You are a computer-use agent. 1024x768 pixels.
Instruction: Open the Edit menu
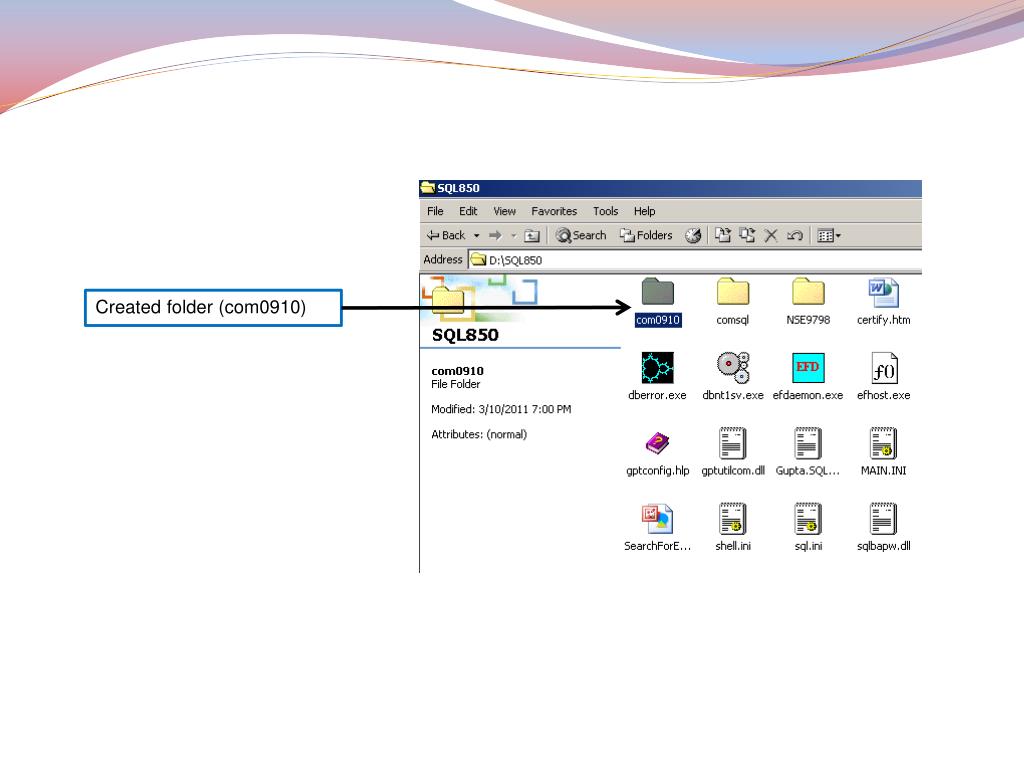pos(468,211)
